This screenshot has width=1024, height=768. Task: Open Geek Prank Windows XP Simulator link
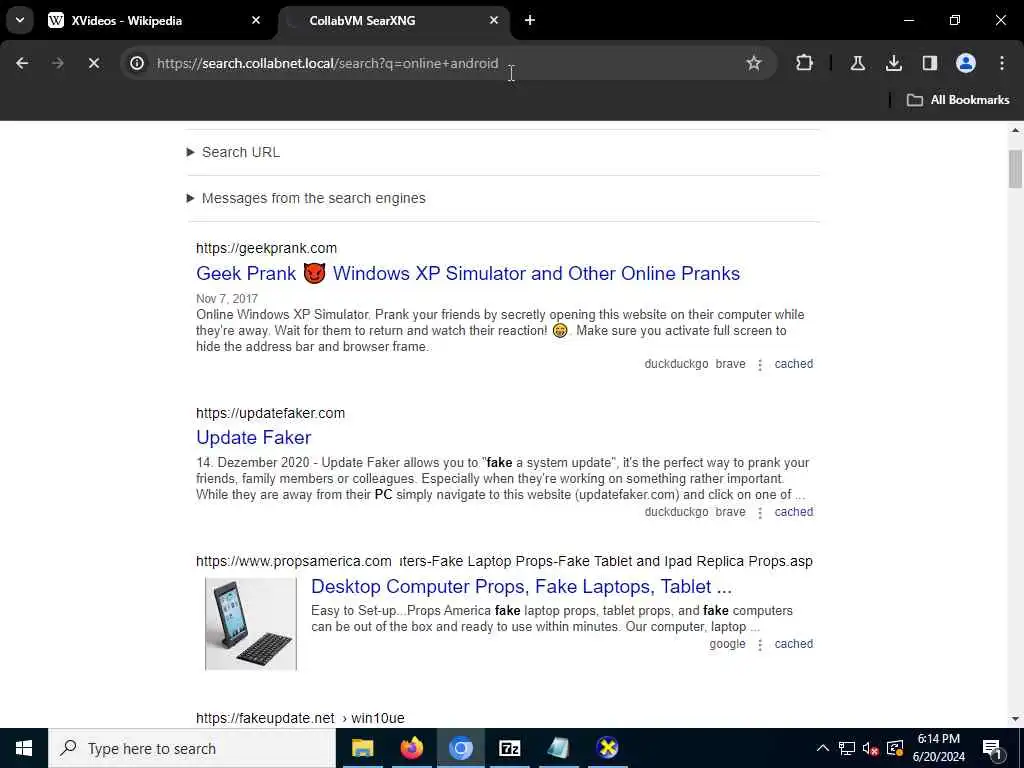468,273
